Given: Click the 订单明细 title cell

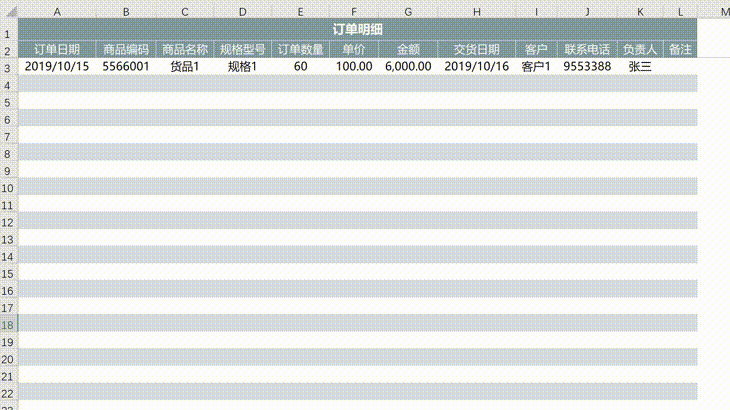Looking at the screenshot, I should click(x=357, y=30).
